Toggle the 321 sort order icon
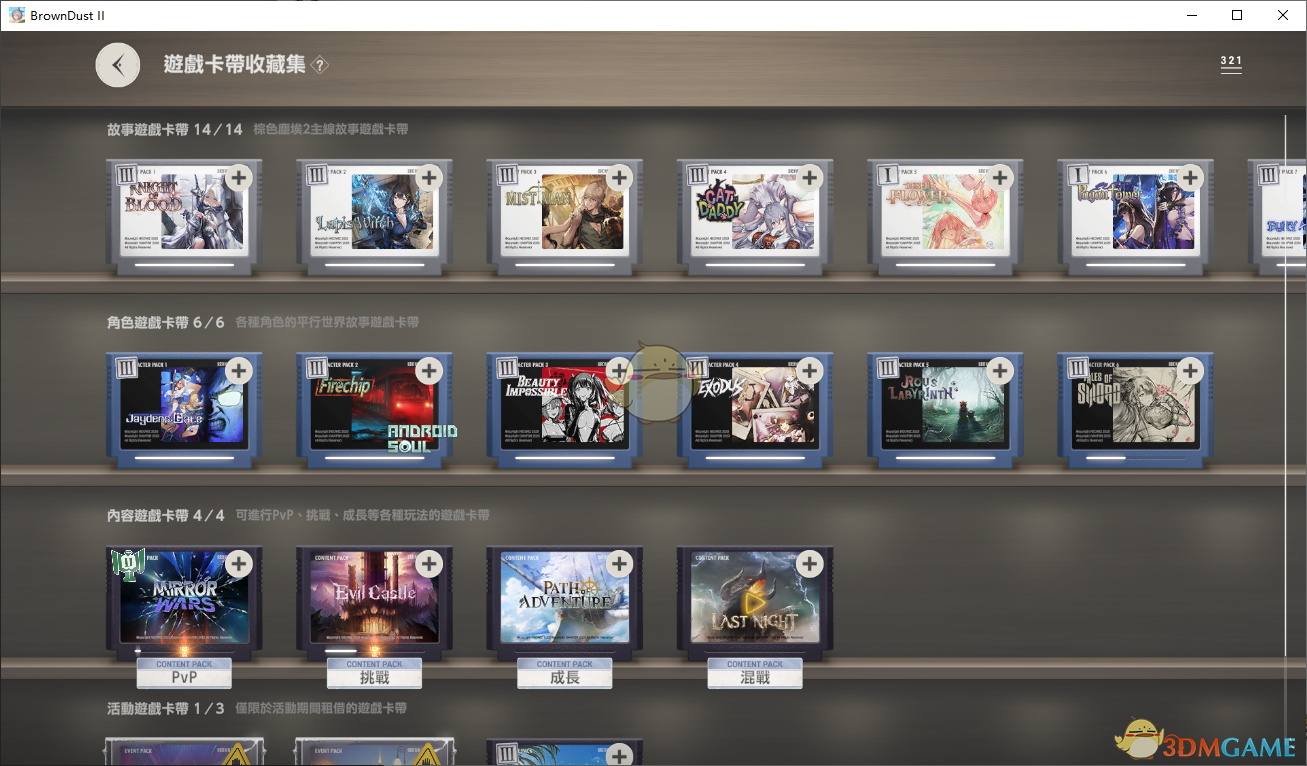 pyautogui.click(x=1231, y=64)
